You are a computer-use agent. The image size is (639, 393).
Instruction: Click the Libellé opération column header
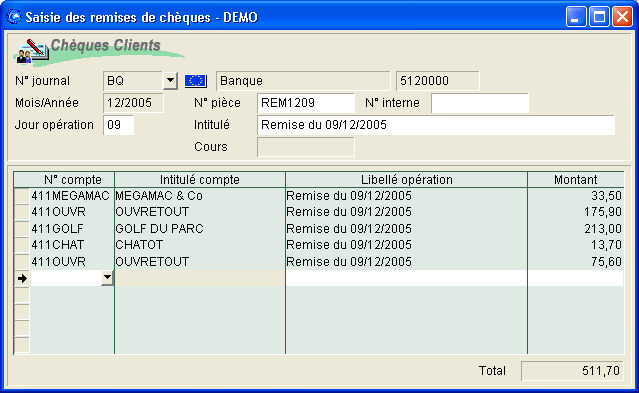coord(407,180)
